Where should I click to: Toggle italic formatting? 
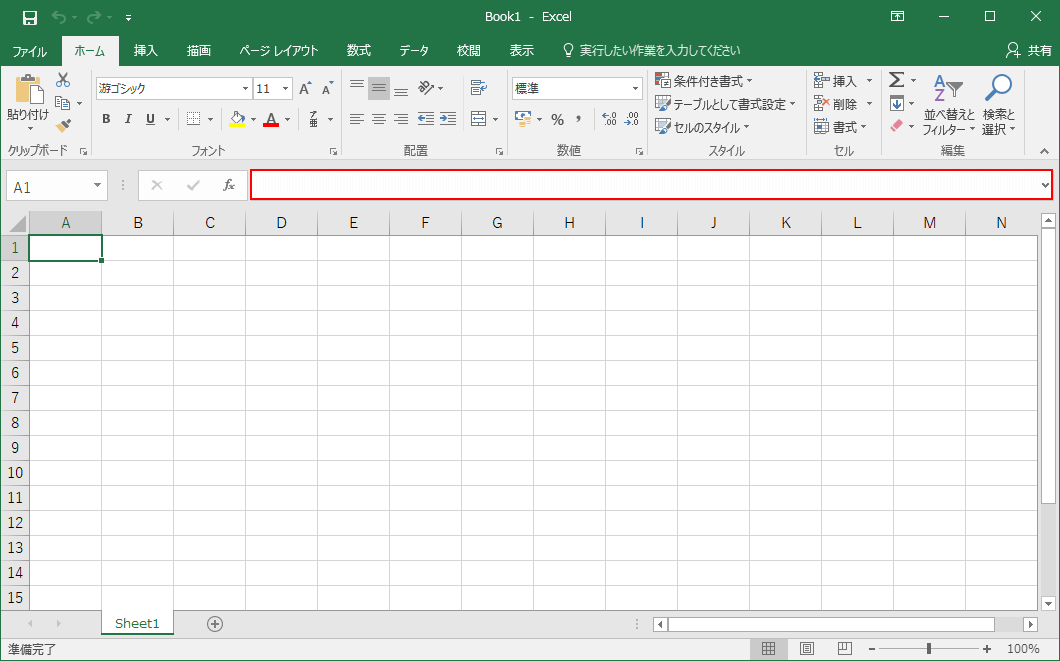(x=128, y=119)
